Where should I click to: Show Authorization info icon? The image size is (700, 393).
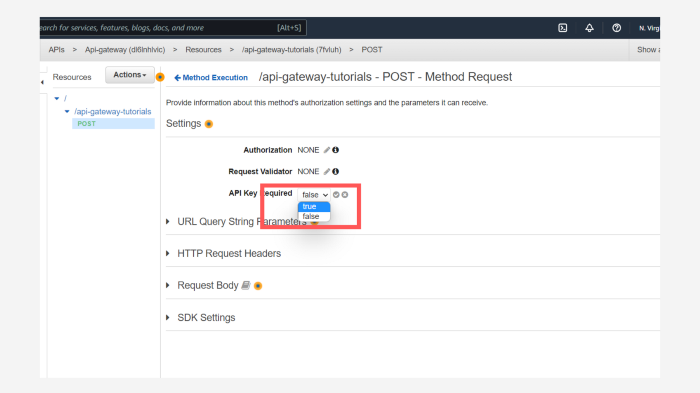(x=336, y=150)
